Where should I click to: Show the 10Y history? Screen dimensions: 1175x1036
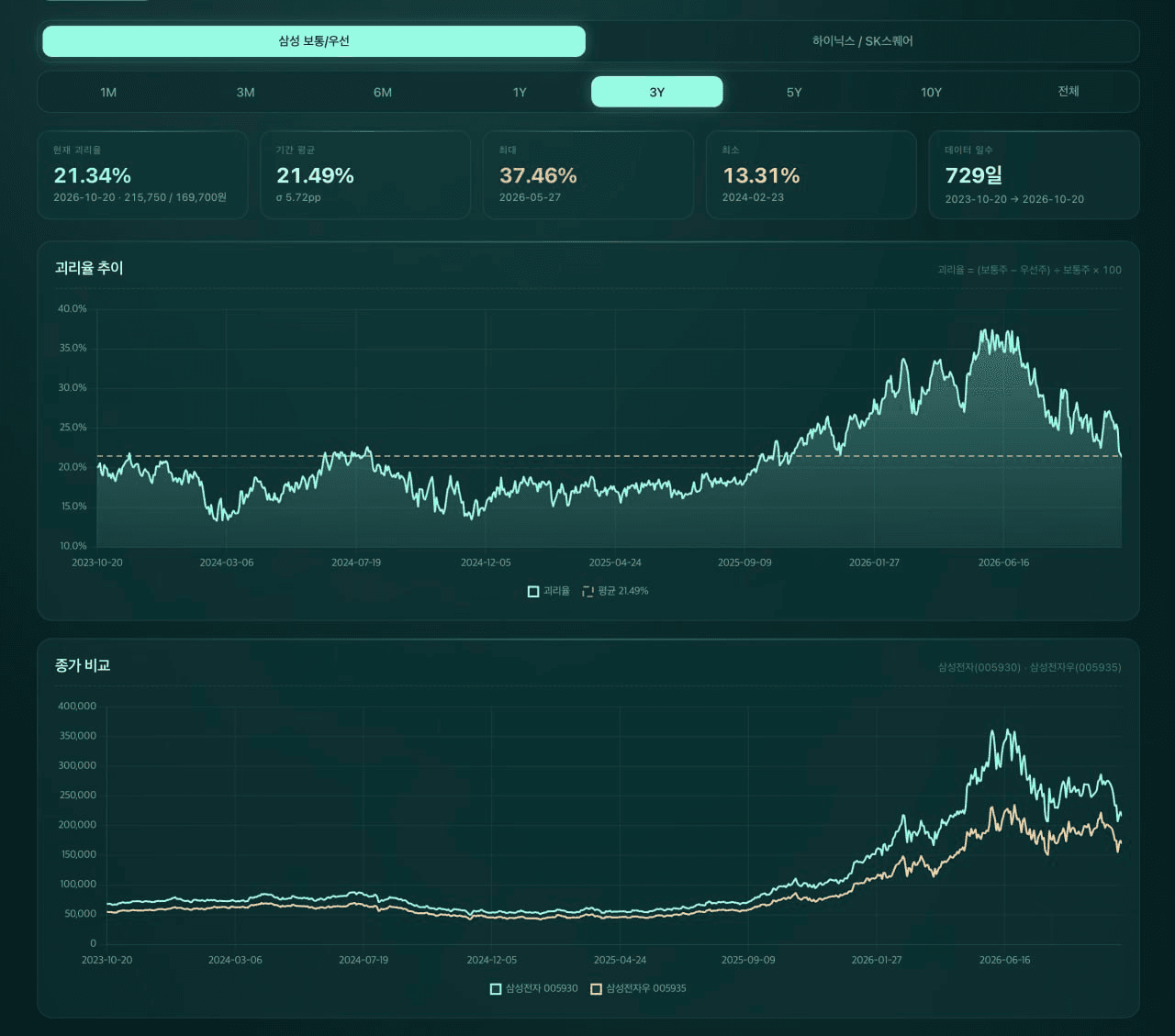[x=931, y=92]
